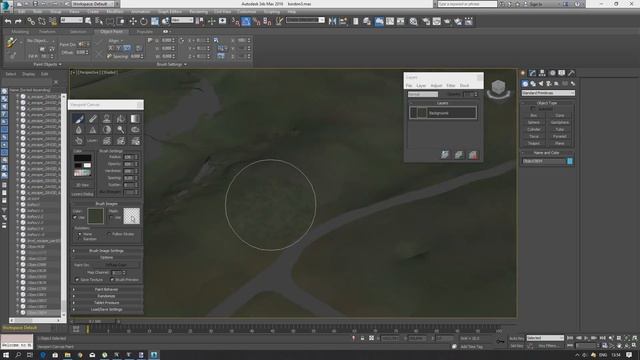The width and height of the screenshot is (640, 360).
Task: Switch to the Object Paint ribbon tab
Action: (x=111, y=31)
